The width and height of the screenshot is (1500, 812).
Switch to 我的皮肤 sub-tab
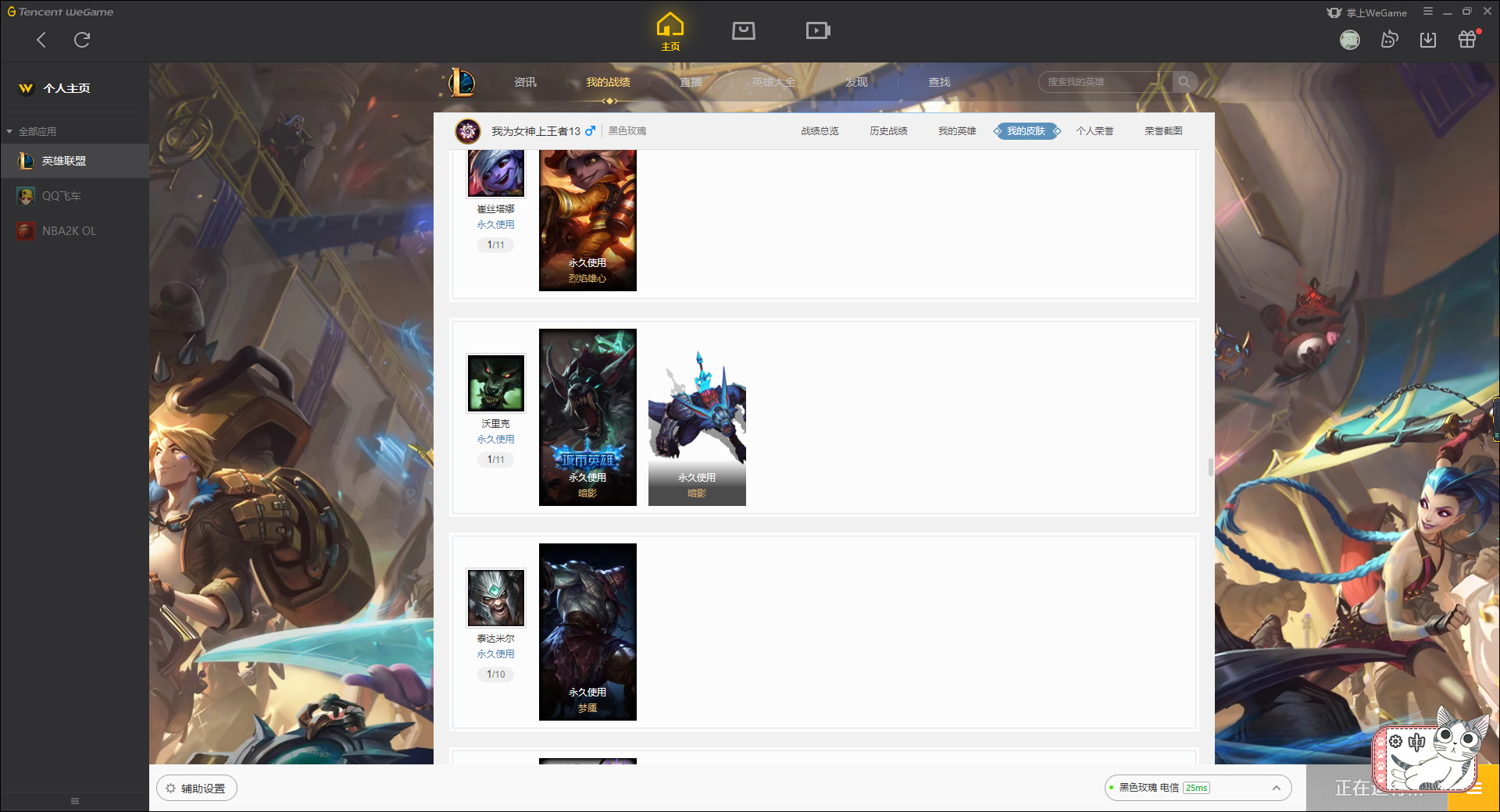coord(1027,131)
